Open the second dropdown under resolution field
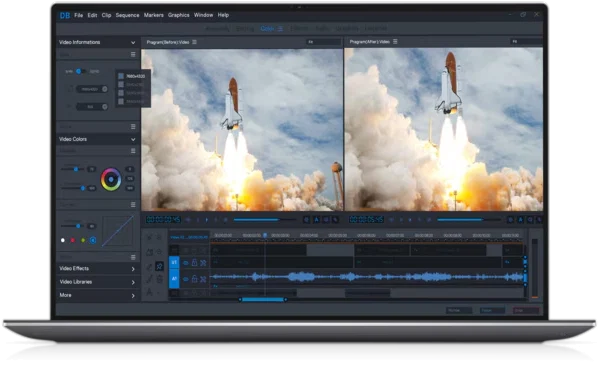Viewport: 599px width, 367px height. tap(92, 107)
